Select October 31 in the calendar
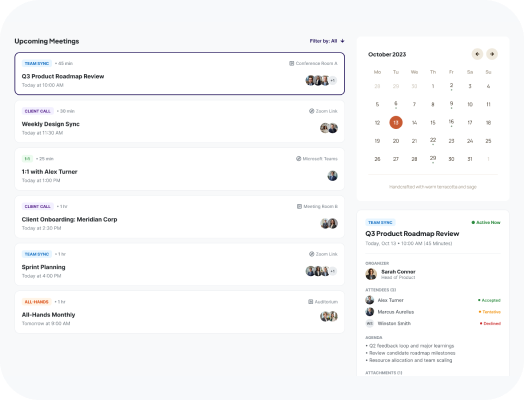 click(x=470, y=159)
